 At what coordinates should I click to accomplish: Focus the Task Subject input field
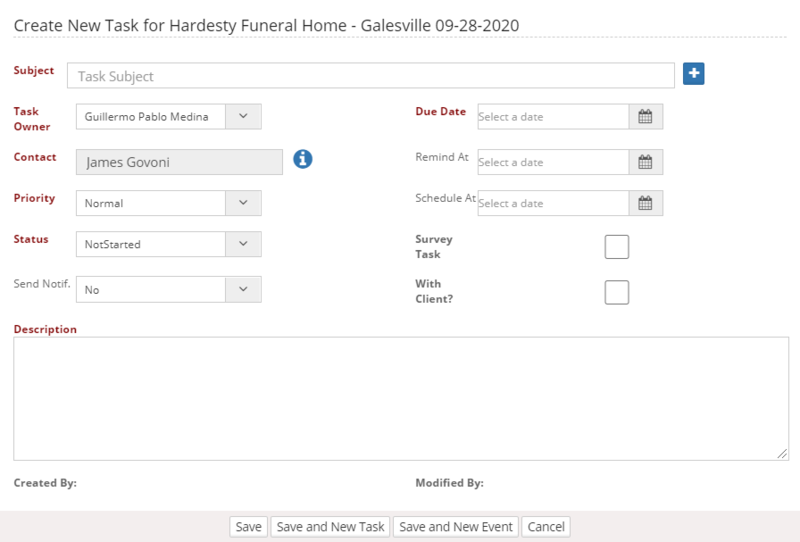tap(371, 76)
